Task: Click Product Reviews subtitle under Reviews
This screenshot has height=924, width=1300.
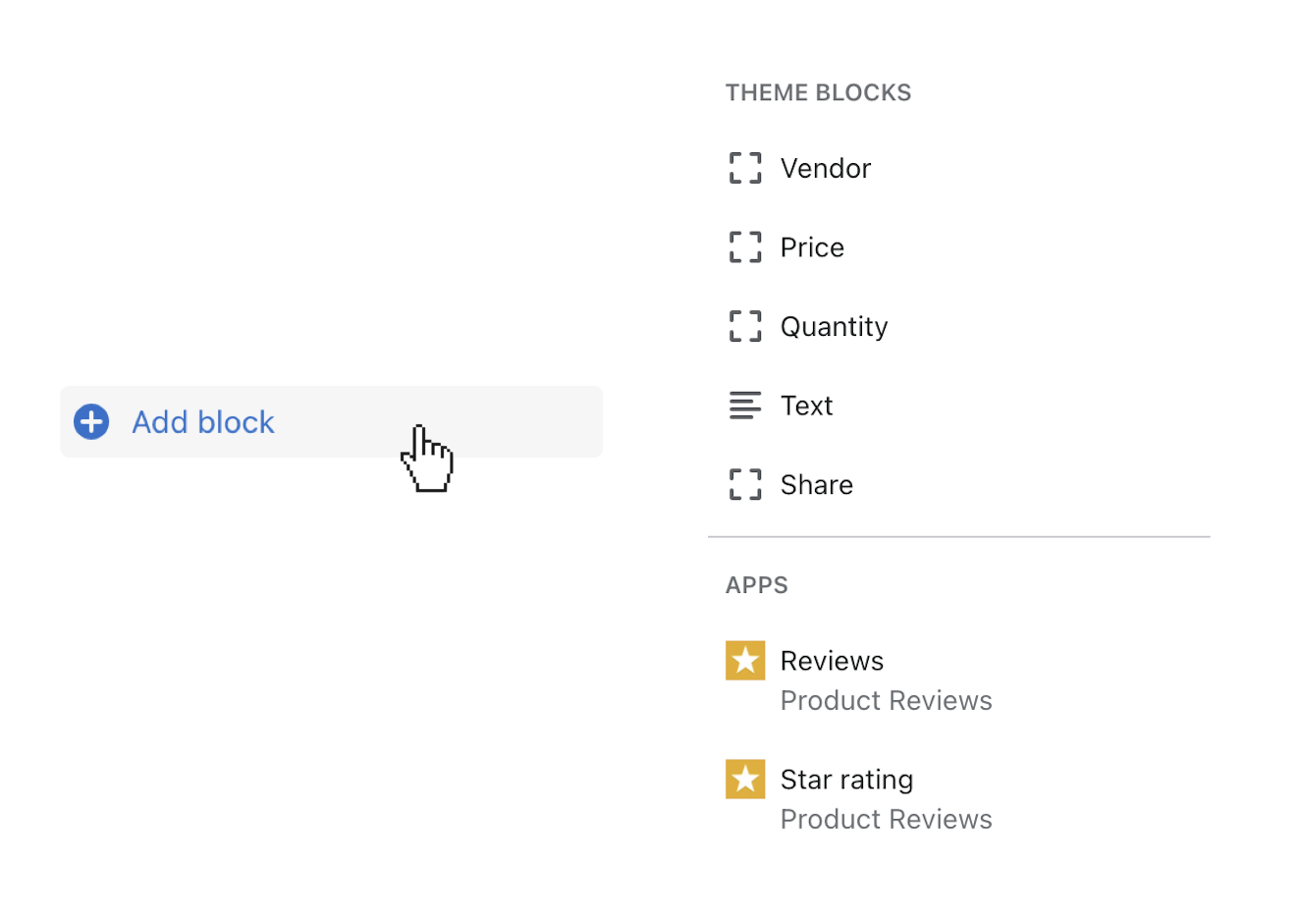Action: click(886, 701)
